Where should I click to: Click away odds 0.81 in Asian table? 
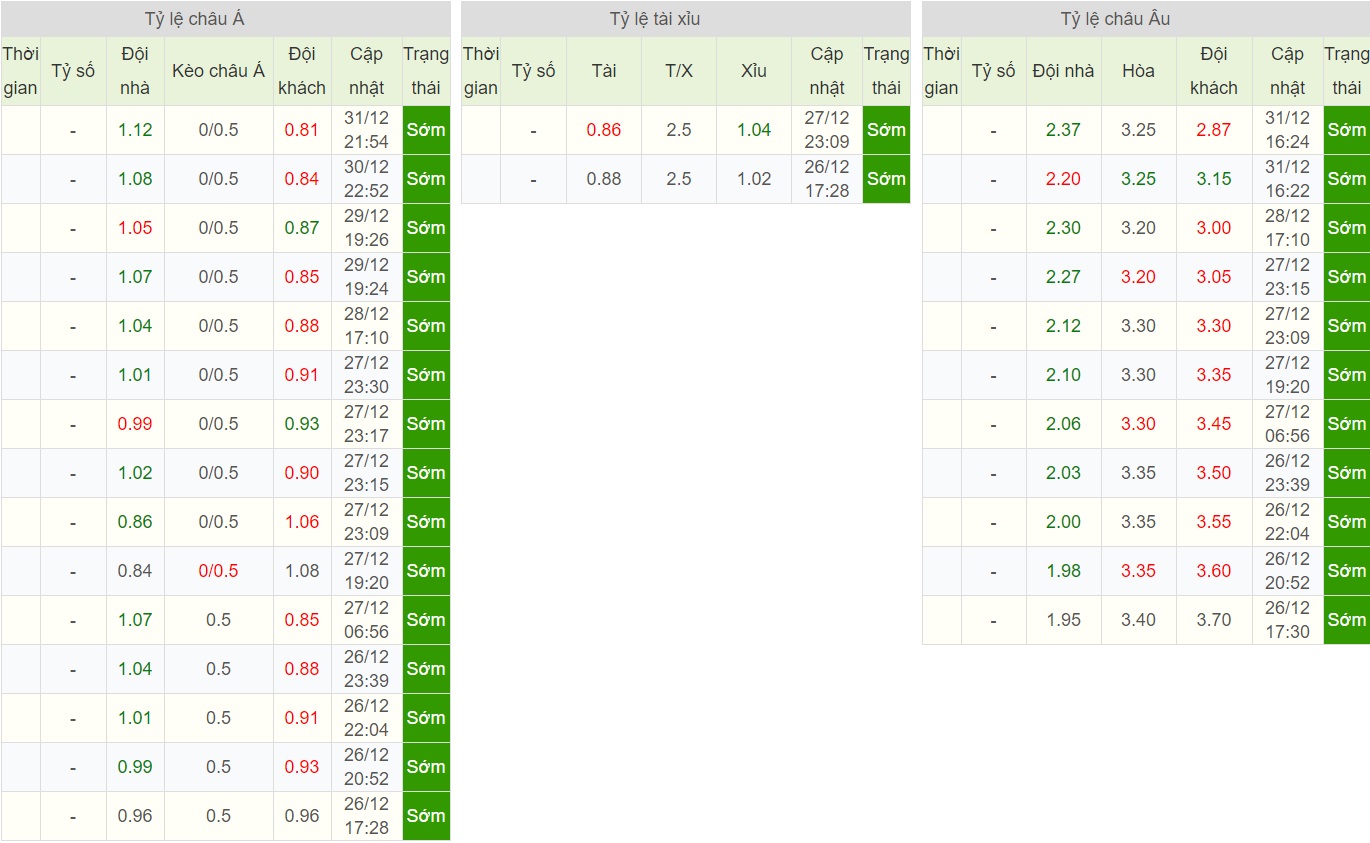point(302,130)
